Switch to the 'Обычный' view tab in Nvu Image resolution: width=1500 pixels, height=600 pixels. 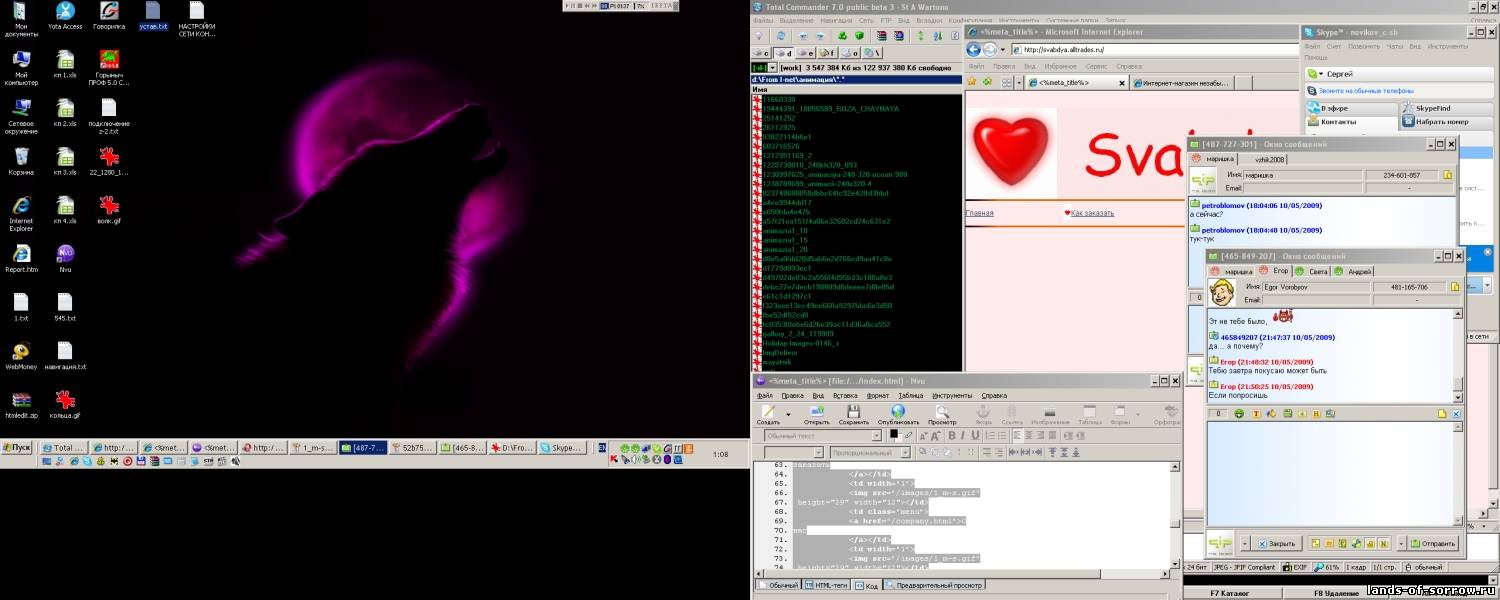click(x=778, y=585)
